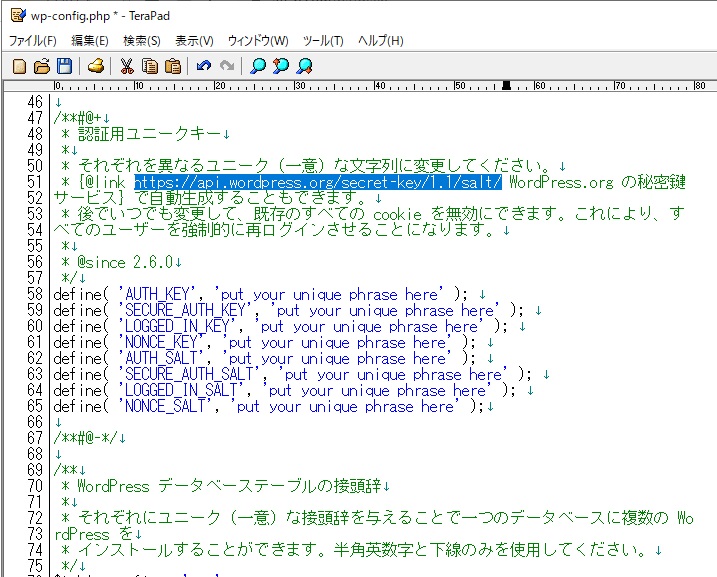Click the TeraPad title bar app icon
This screenshot has width=717, height=577.
pyautogui.click(x=18, y=16)
